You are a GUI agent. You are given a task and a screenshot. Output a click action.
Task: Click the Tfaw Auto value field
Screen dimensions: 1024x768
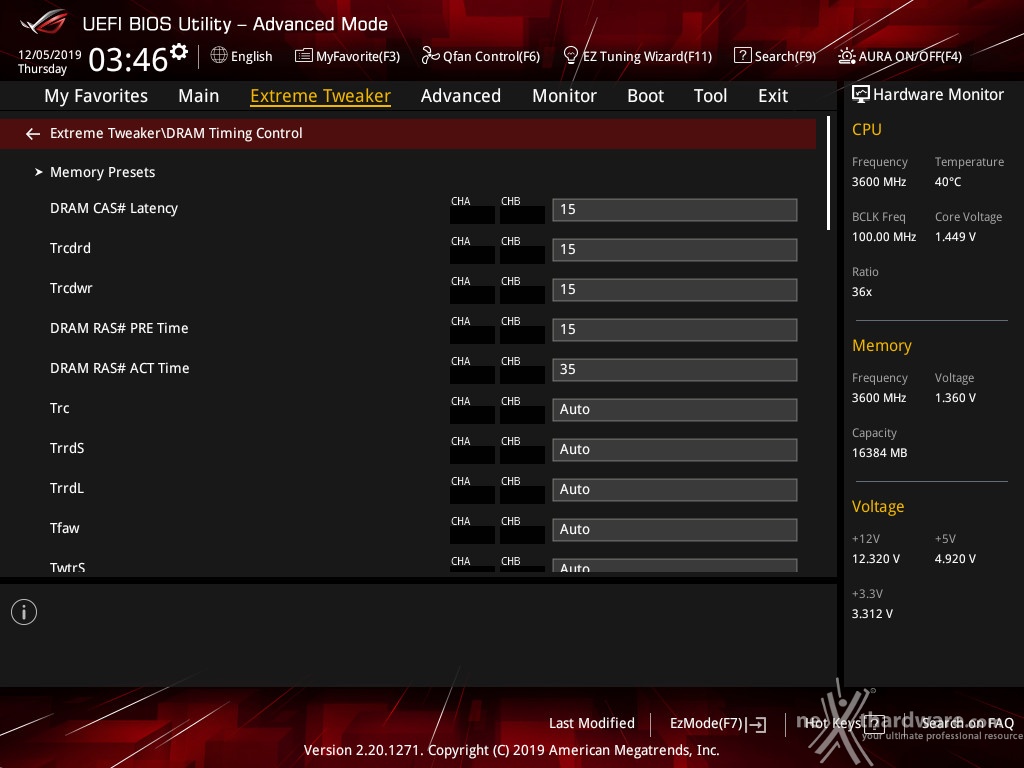click(x=675, y=530)
